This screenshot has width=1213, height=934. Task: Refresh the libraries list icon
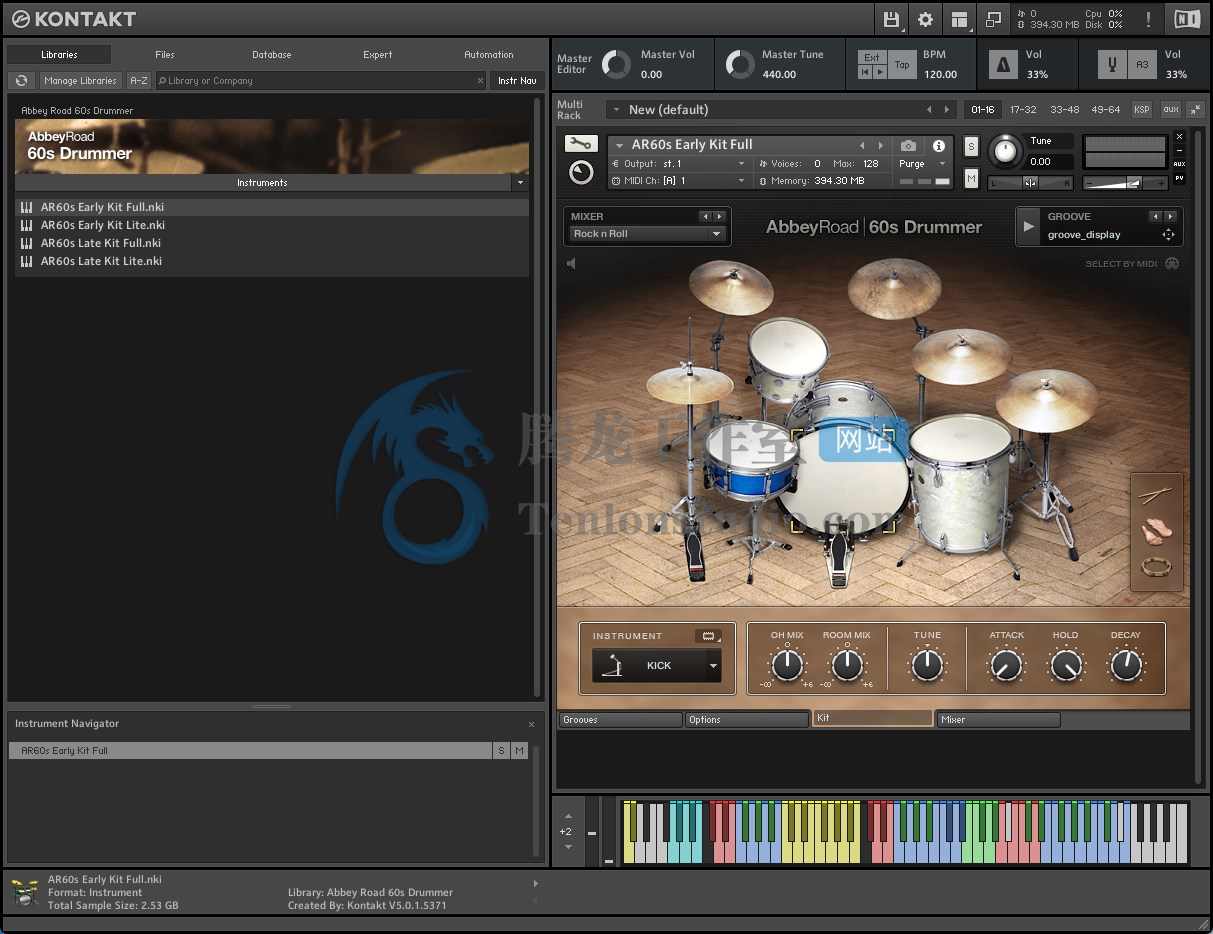coord(21,80)
